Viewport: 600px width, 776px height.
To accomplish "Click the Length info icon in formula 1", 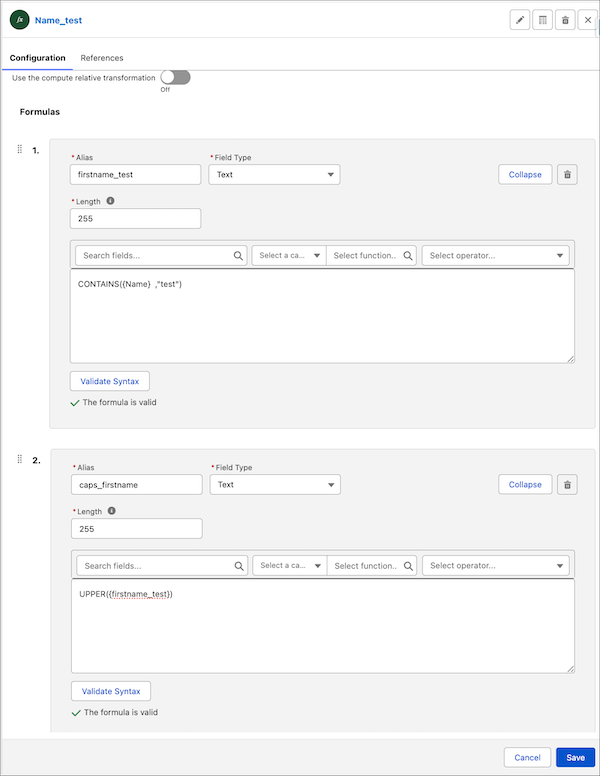I will point(110,201).
